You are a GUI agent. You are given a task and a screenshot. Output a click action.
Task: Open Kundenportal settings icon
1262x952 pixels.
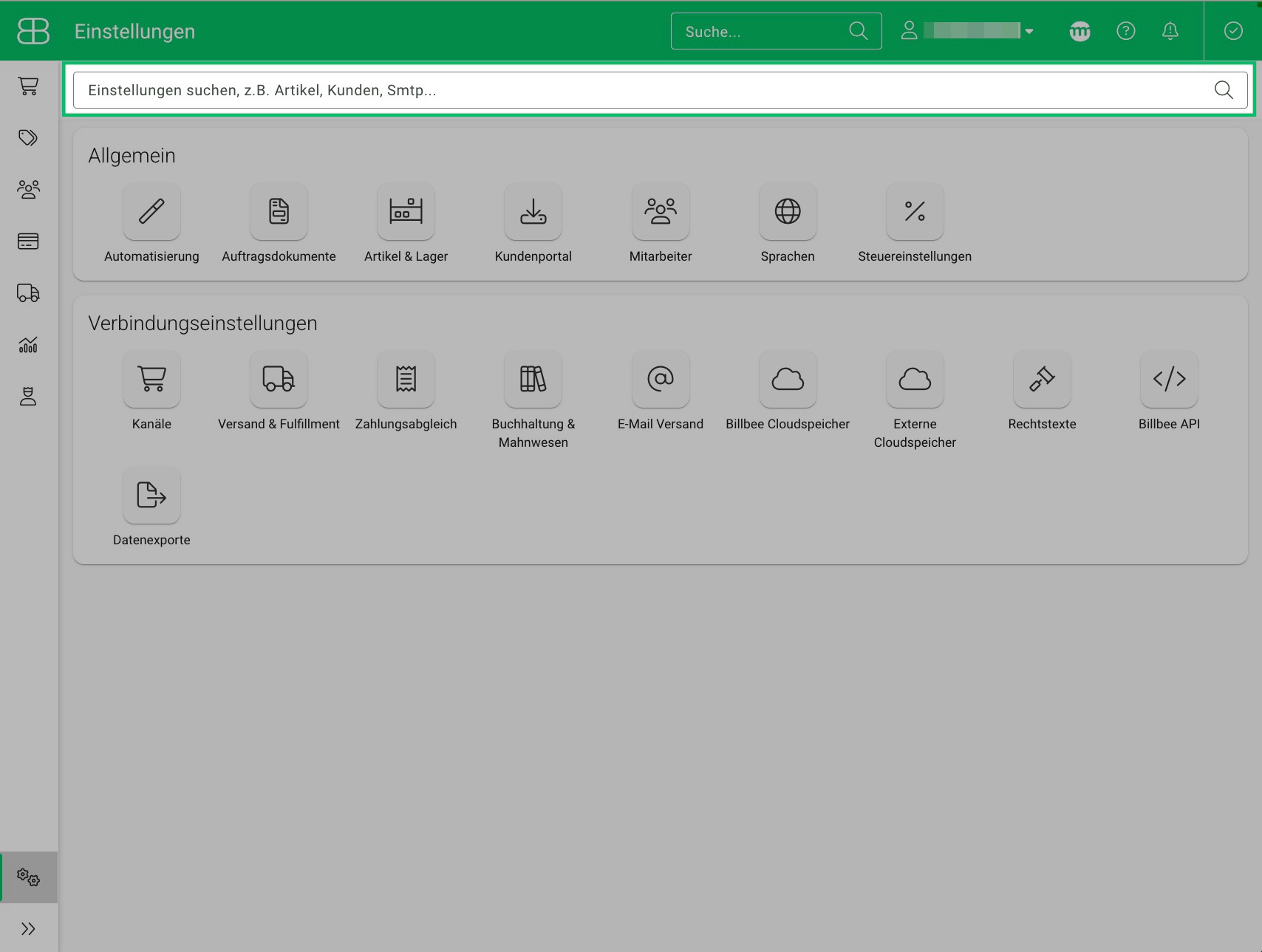pos(533,211)
